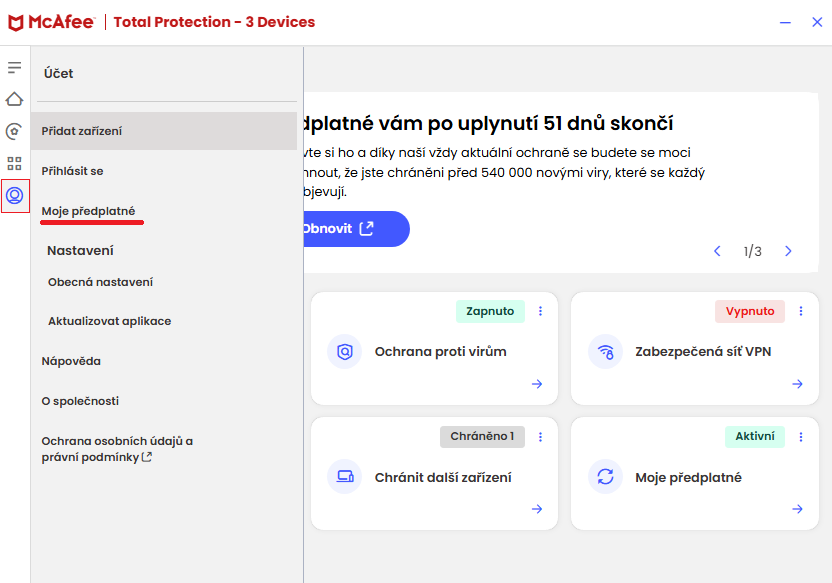
Task: Select Aktualizovat aplikace menu item
Action: coord(110,321)
